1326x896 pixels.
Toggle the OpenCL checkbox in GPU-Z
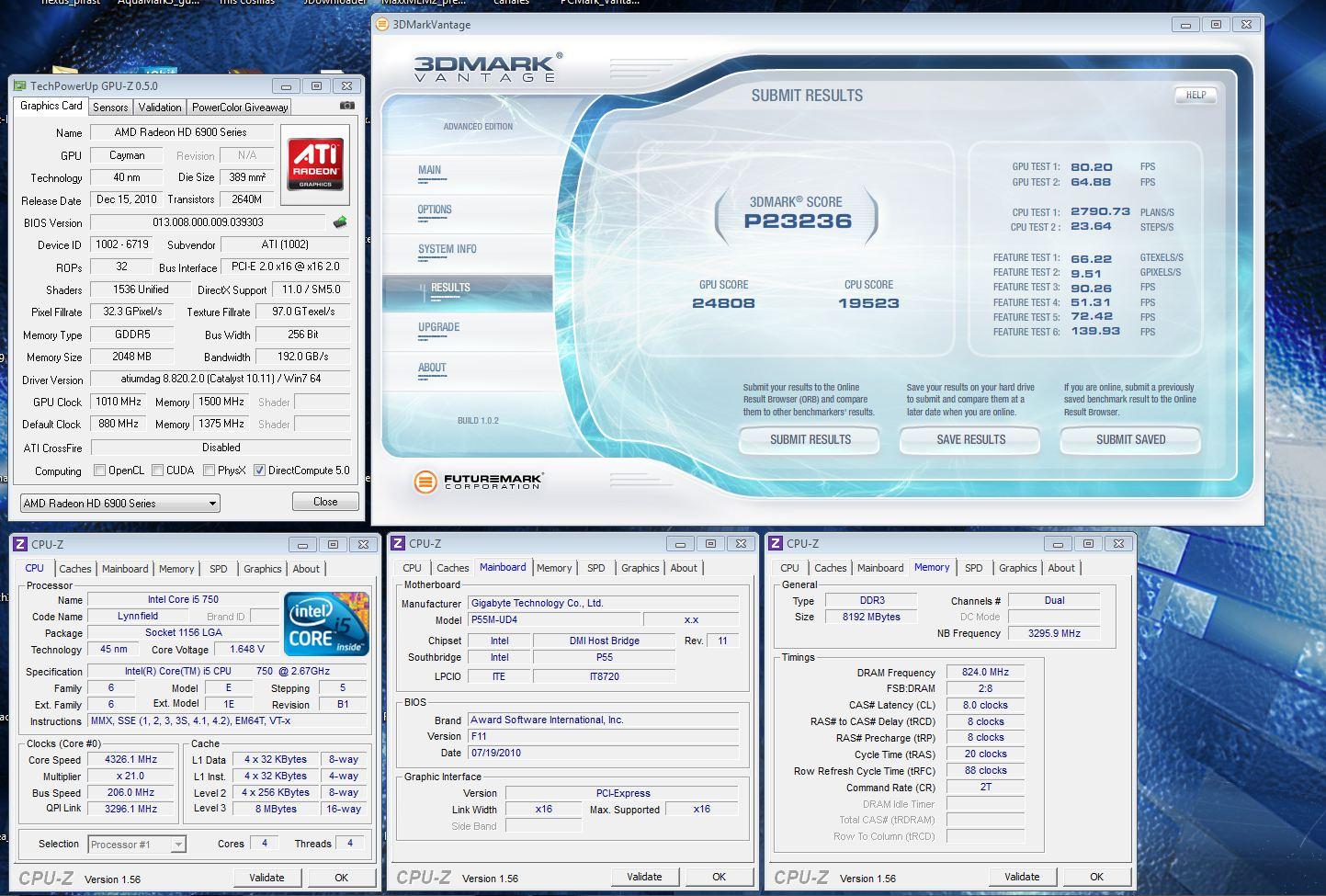(99, 471)
